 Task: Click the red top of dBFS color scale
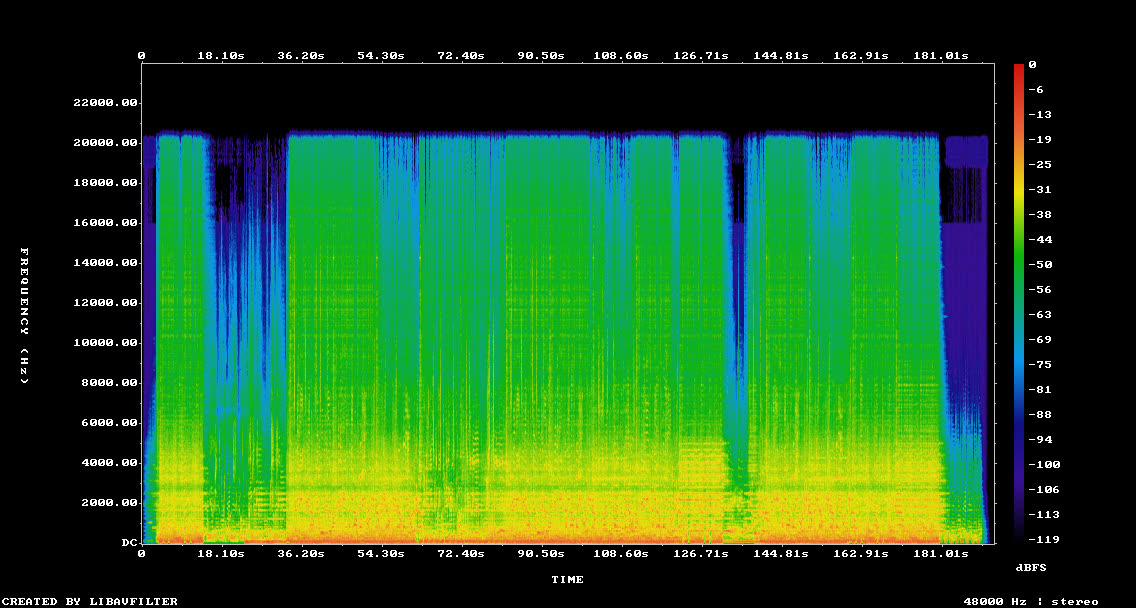[1019, 67]
